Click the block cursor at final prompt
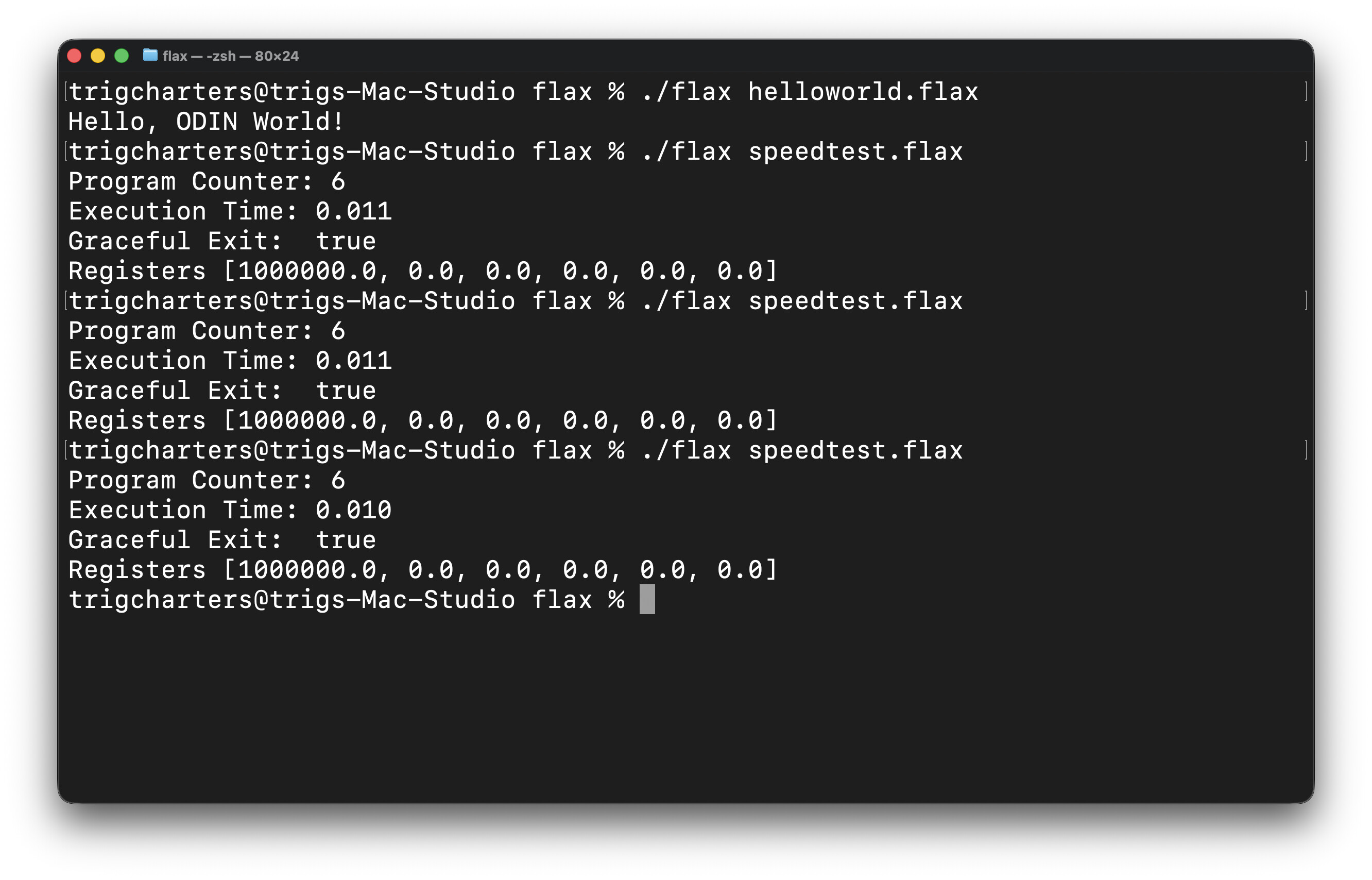This screenshot has height=880, width=1372. coord(646,599)
